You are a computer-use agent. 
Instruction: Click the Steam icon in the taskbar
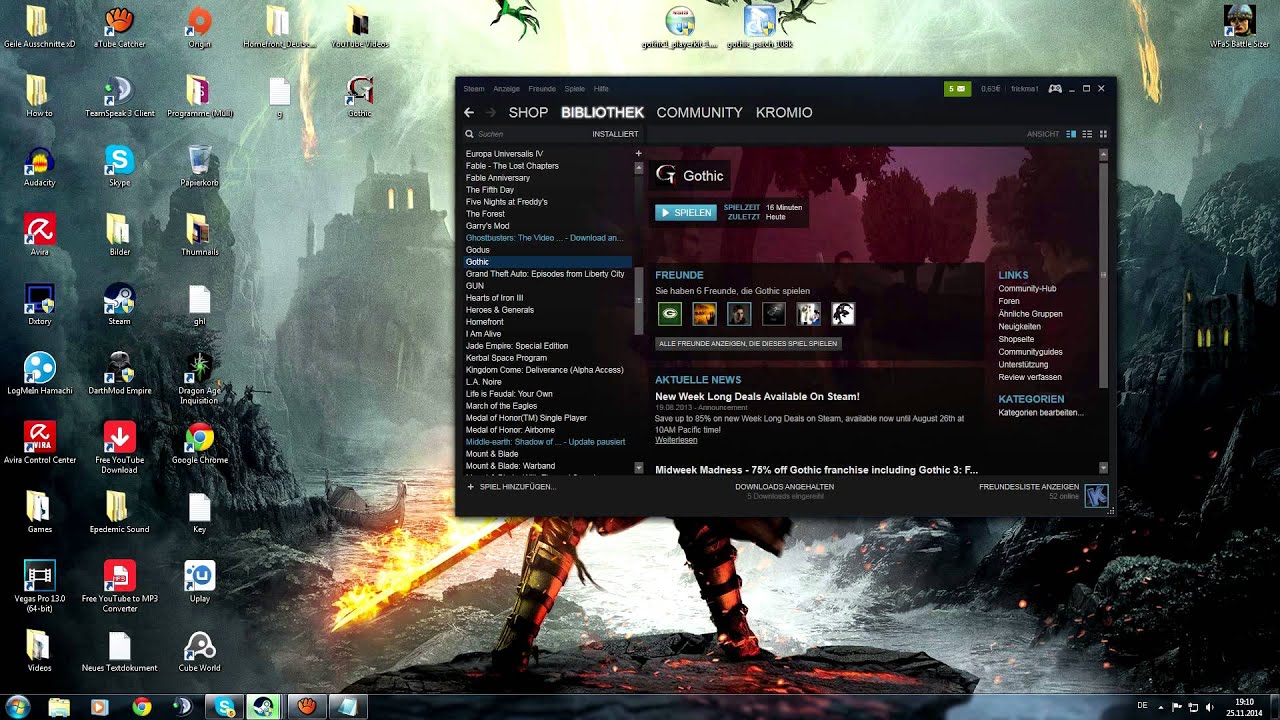tap(265, 707)
